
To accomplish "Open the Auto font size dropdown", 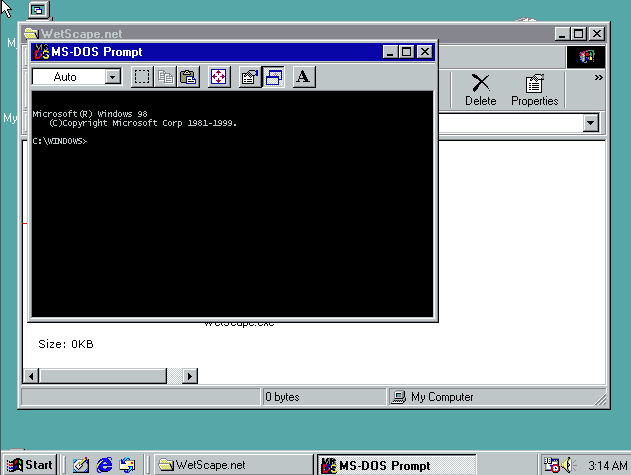I will 113,76.
